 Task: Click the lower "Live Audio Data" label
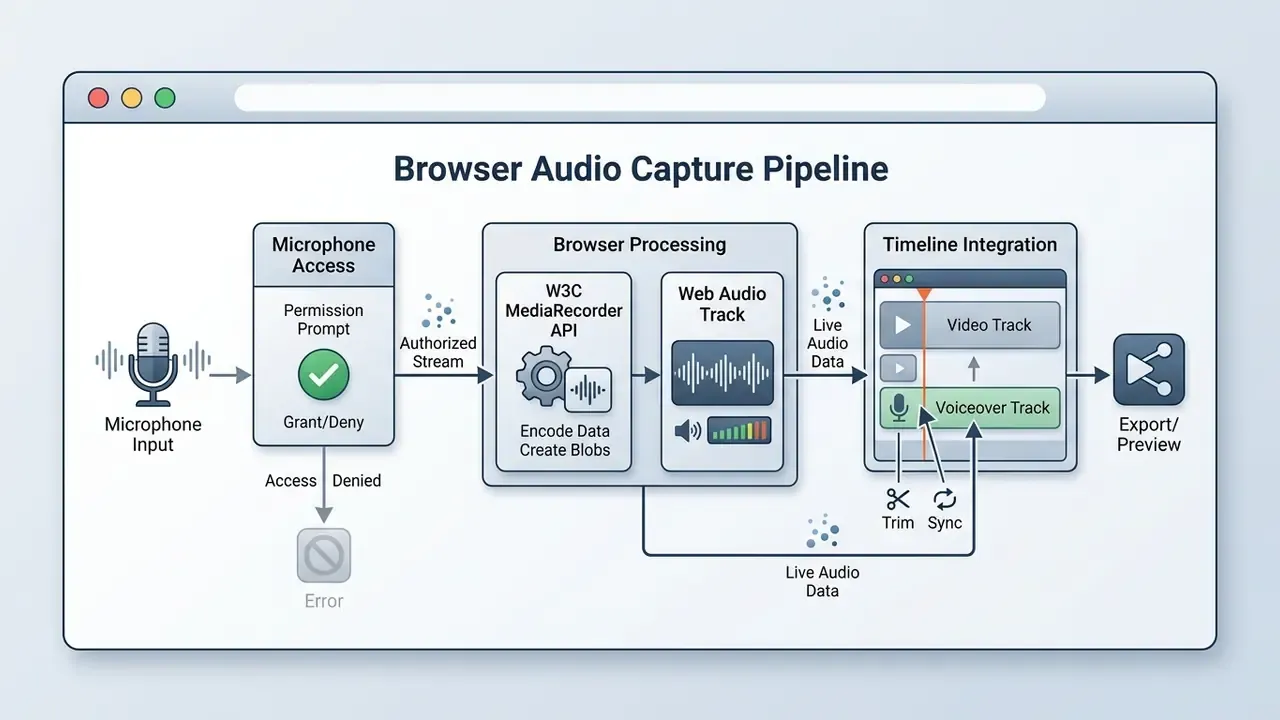(x=822, y=582)
